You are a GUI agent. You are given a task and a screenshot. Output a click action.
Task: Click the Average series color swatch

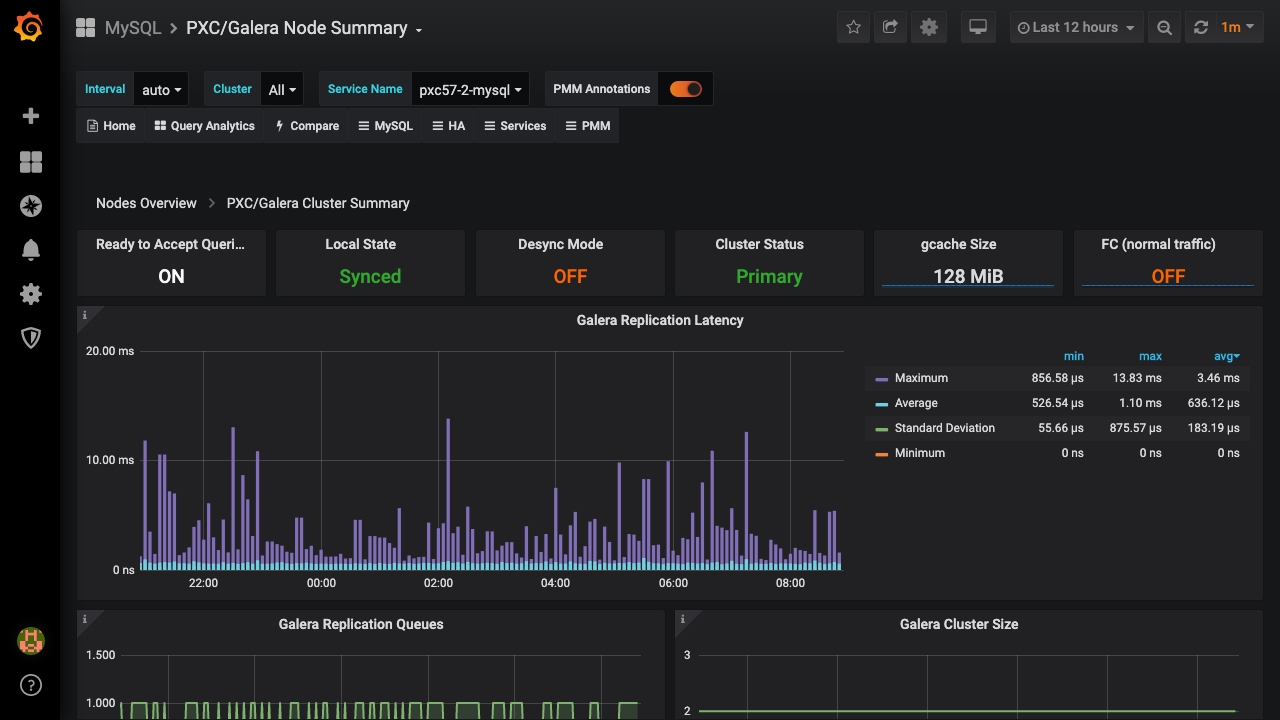(881, 404)
